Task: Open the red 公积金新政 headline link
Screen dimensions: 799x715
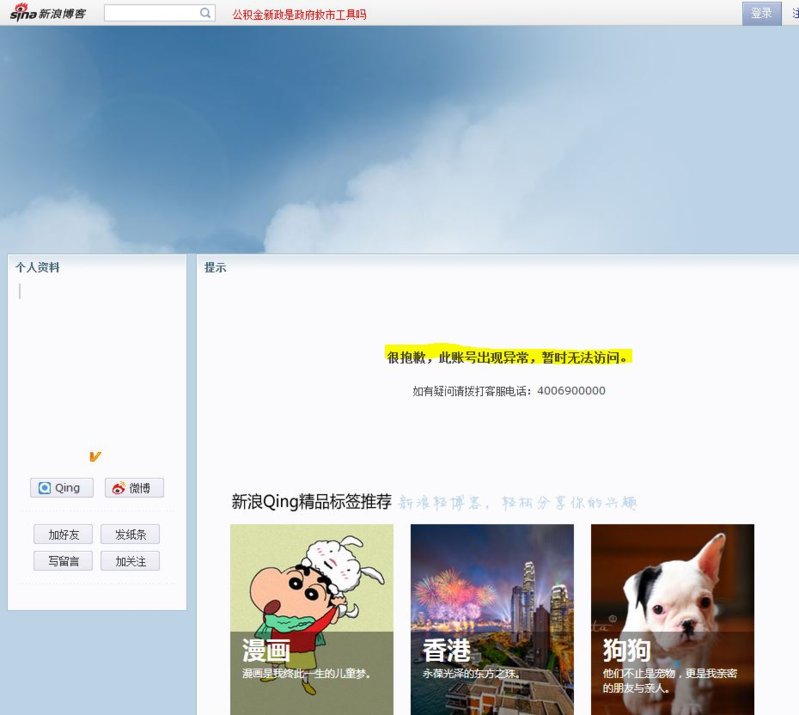Action: coord(299,14)
